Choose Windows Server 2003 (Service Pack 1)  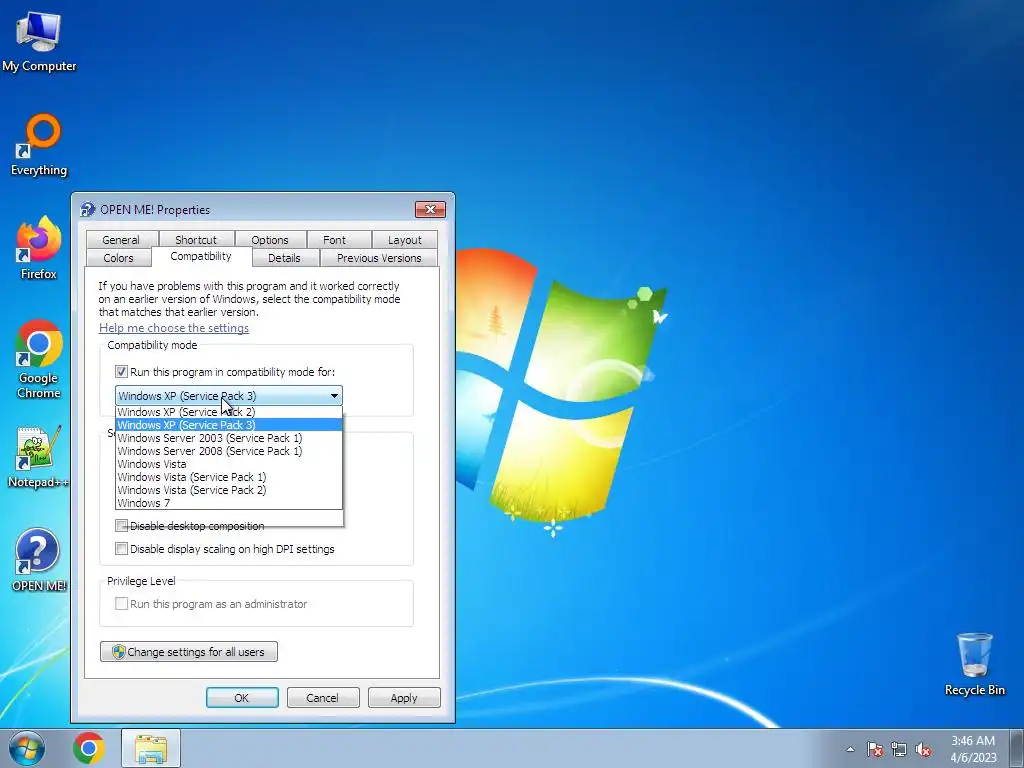click(x=229, y=438)
